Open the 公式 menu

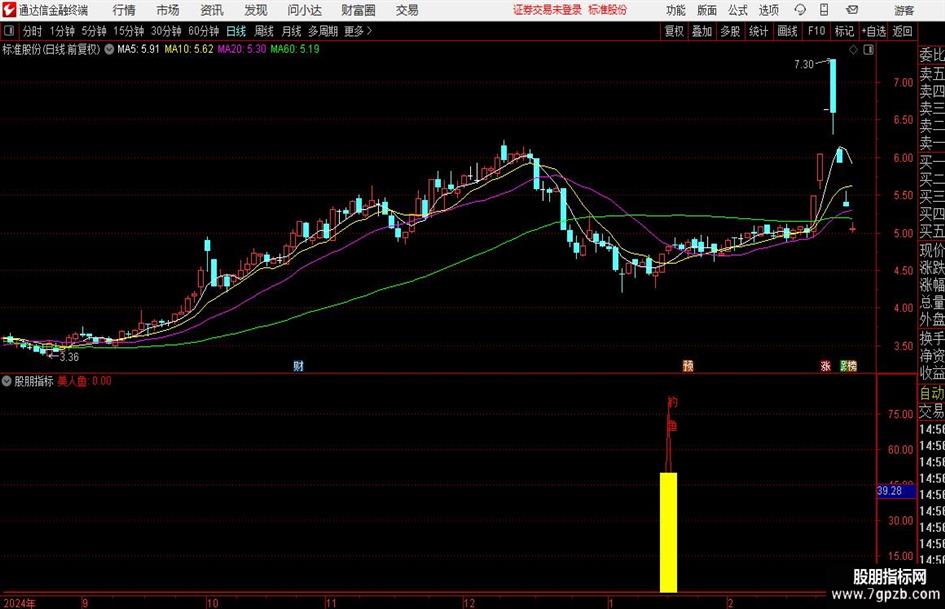738,10
